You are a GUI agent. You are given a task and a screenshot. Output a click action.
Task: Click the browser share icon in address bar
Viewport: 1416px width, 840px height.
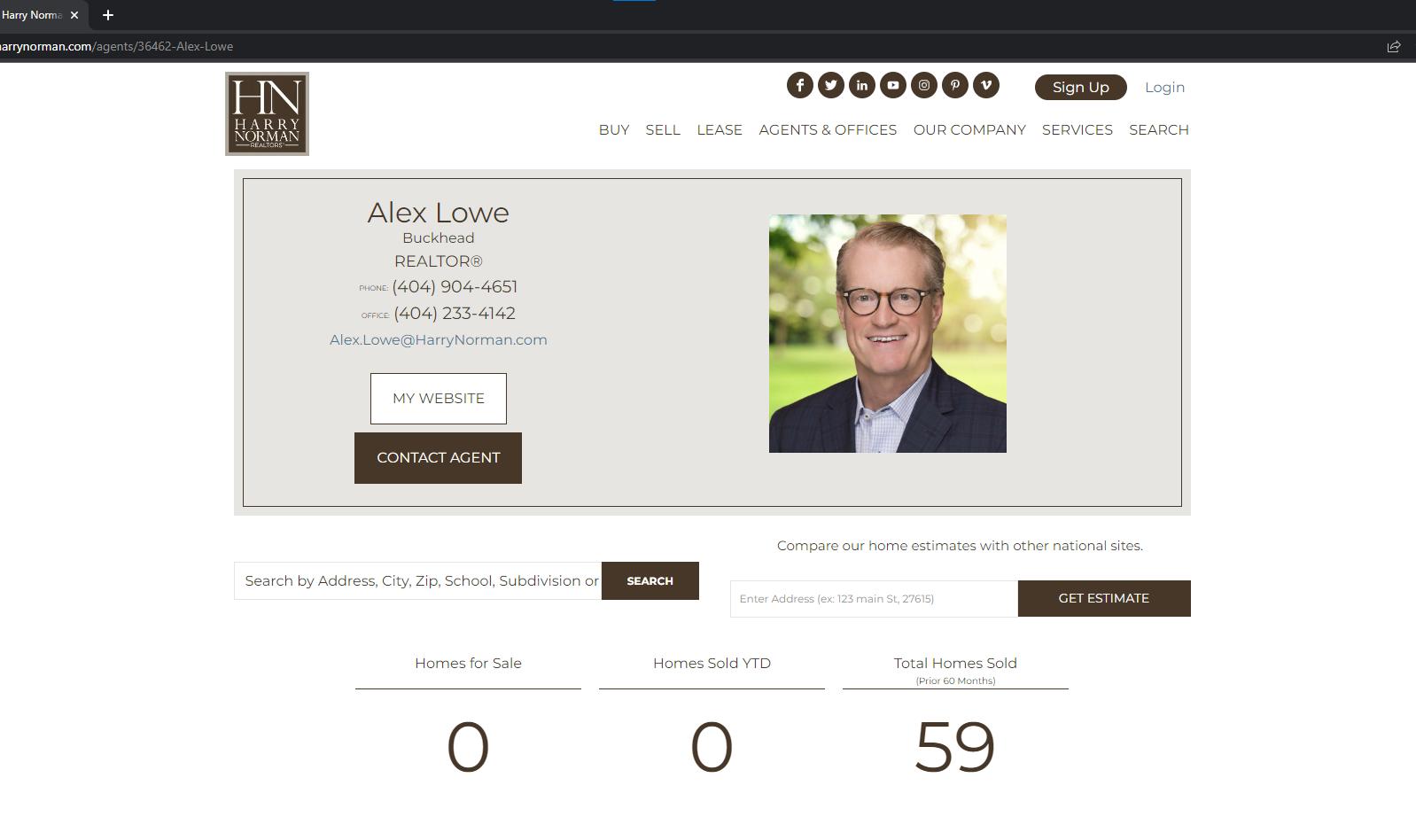pos(1393,46)
